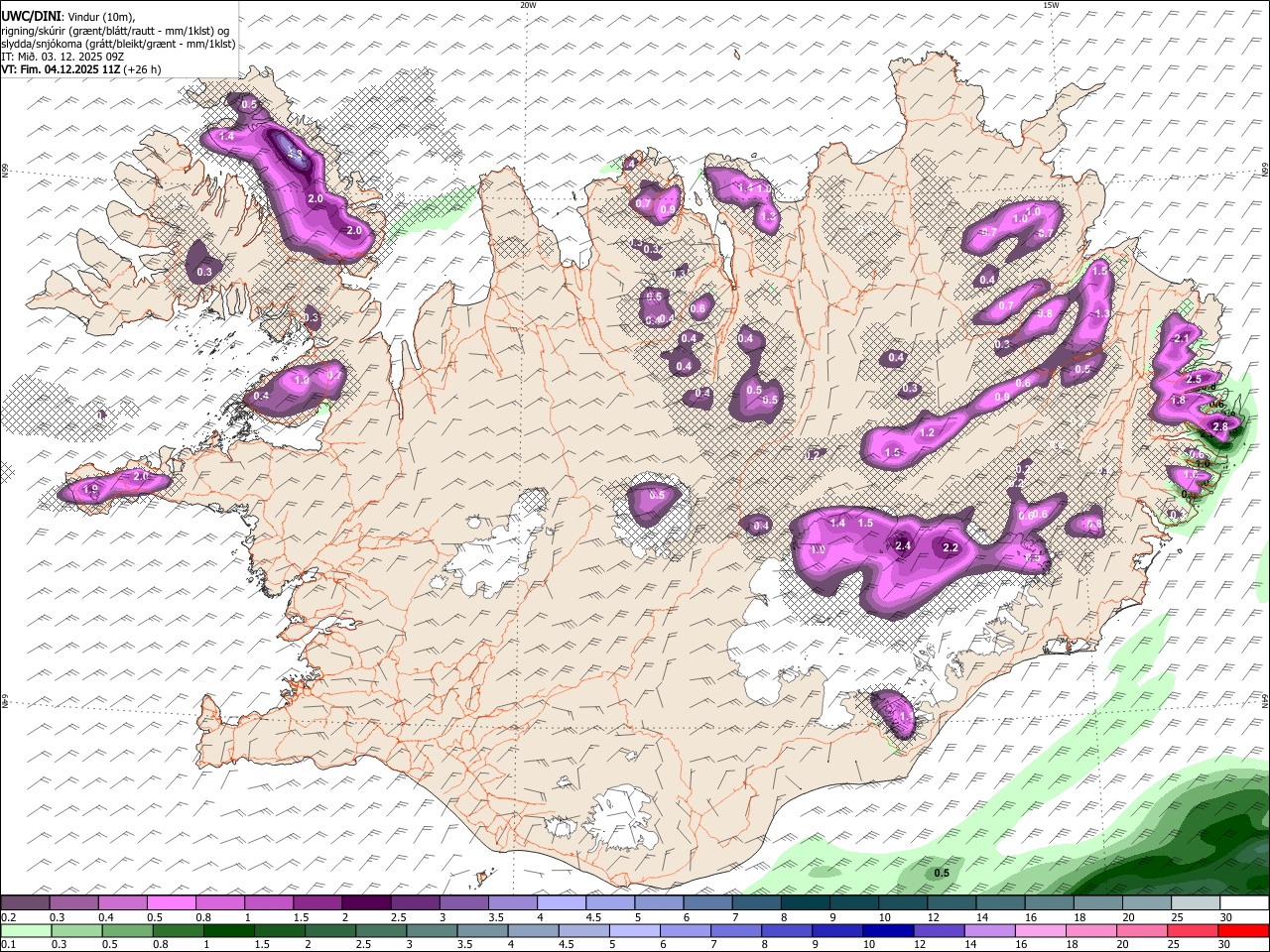
Task: Click the 0.1 label on rain scale
Action: 9,945
